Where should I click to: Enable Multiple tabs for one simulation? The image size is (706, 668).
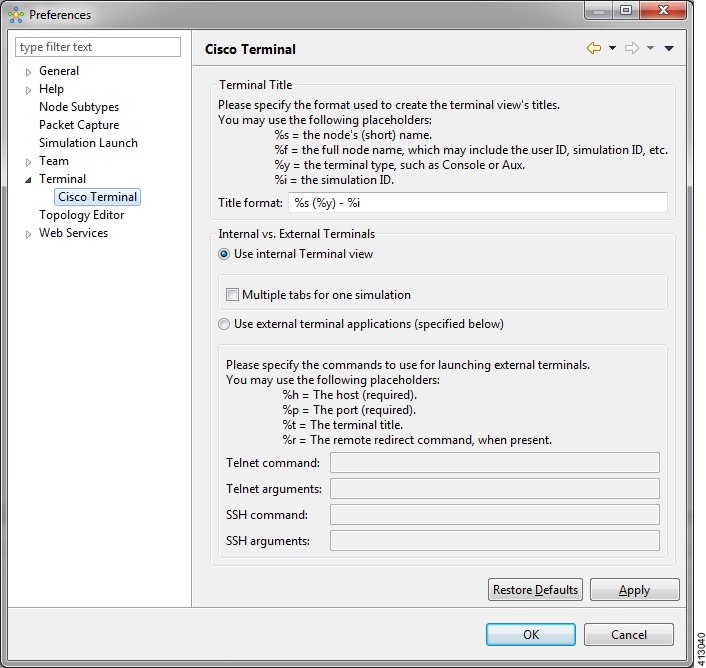coord(232,295)
